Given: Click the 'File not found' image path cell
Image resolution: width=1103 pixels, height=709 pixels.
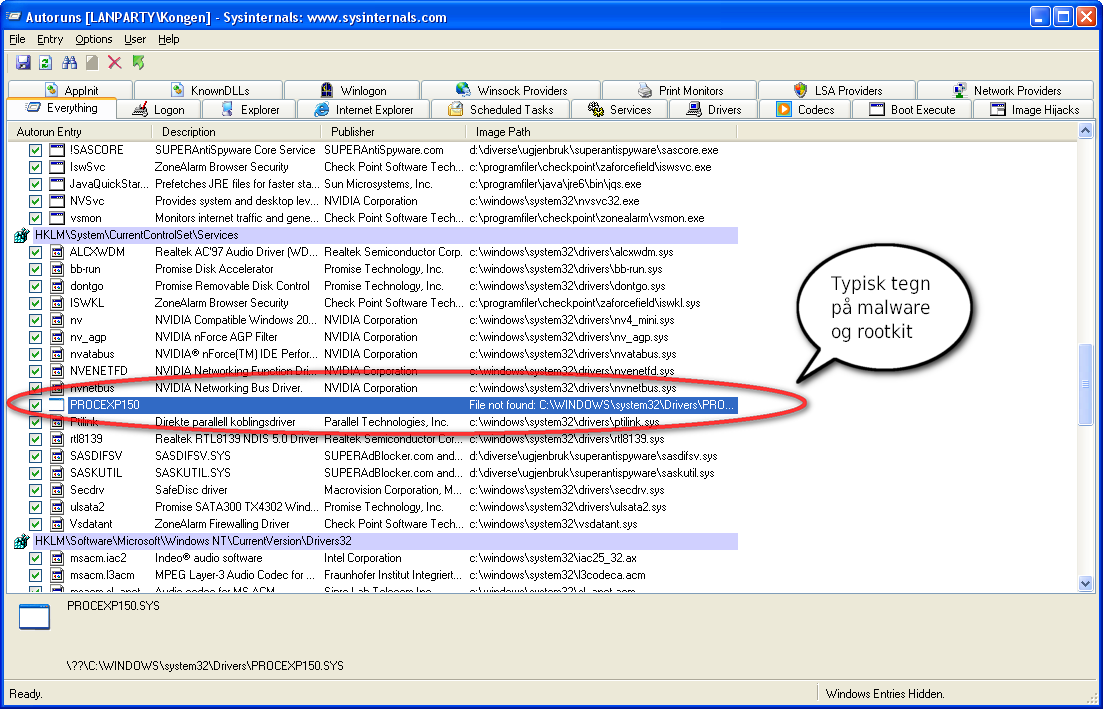Looking at the screenshot, I should [x=601, y=405].
